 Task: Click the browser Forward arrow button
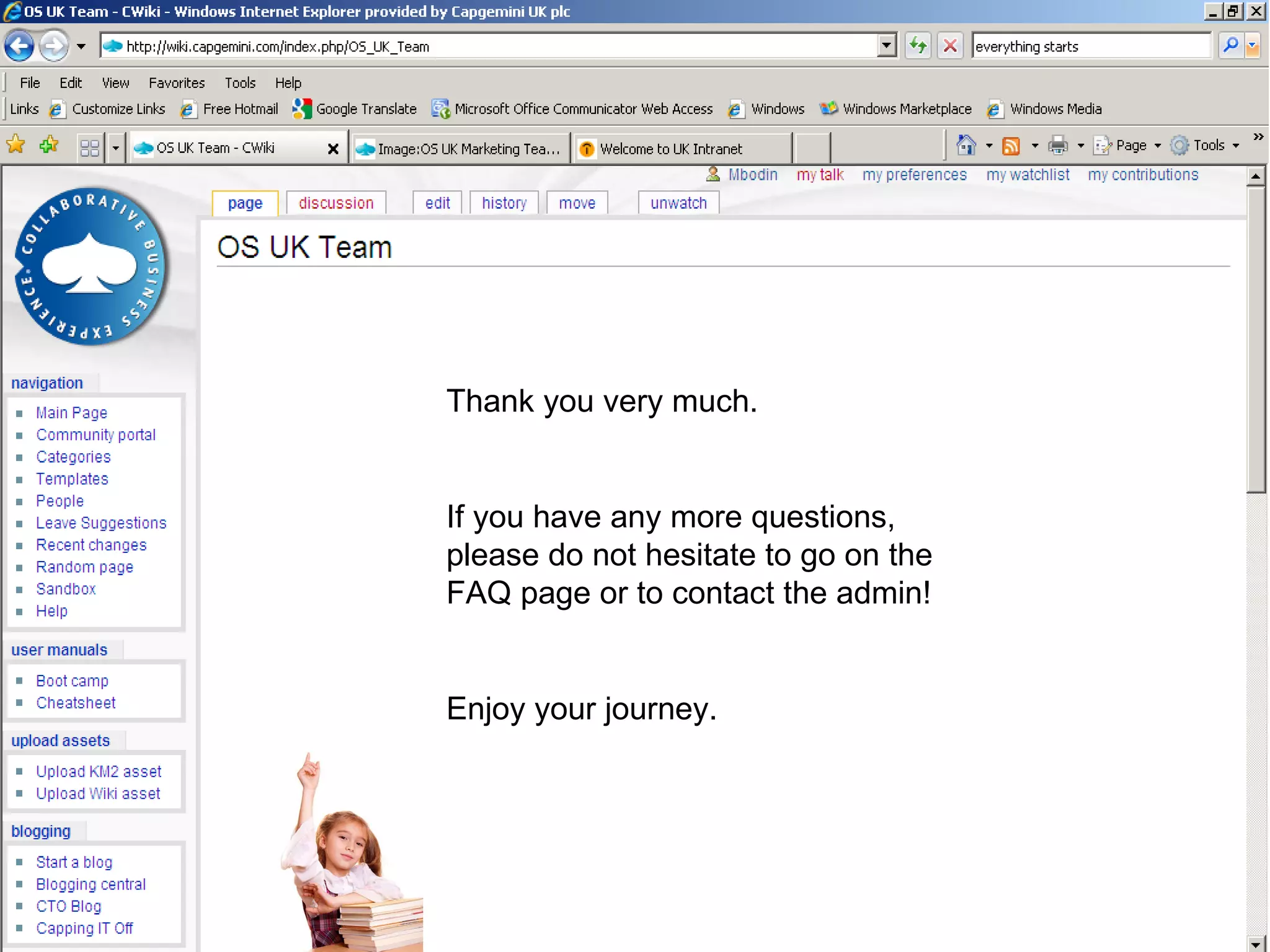click(54, 46)
